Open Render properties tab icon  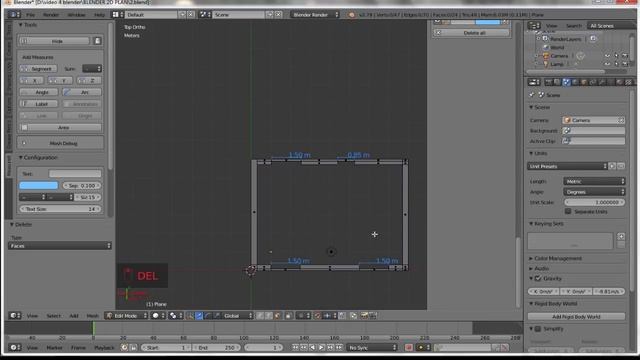click(x=549, y=82)
